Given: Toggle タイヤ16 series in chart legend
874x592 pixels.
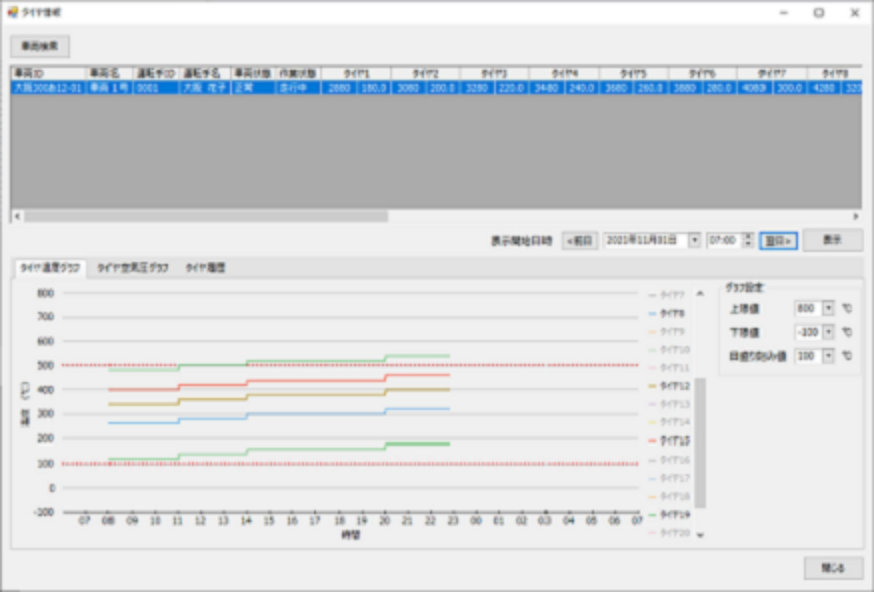Looking at the screenshot, I should click(x=669, y=460).
